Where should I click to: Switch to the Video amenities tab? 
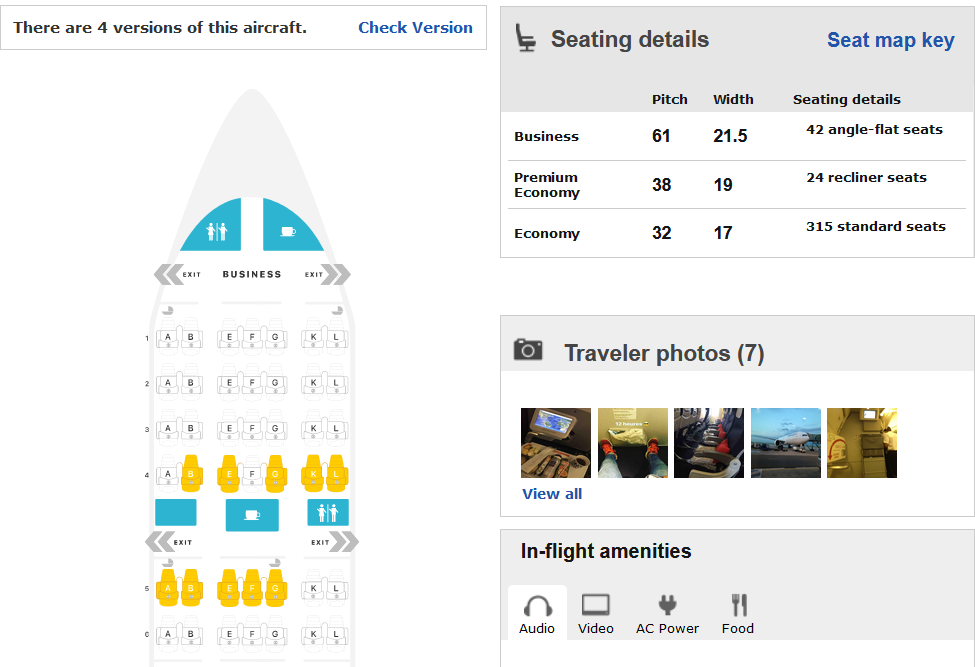tap(596, 614)
